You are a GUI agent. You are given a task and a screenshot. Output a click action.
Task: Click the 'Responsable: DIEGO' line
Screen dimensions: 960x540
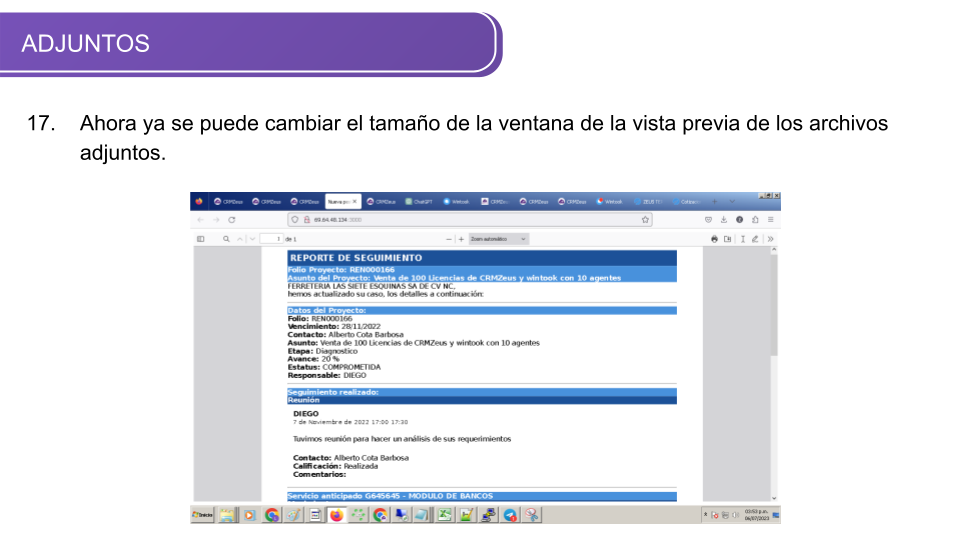(327, 375)
